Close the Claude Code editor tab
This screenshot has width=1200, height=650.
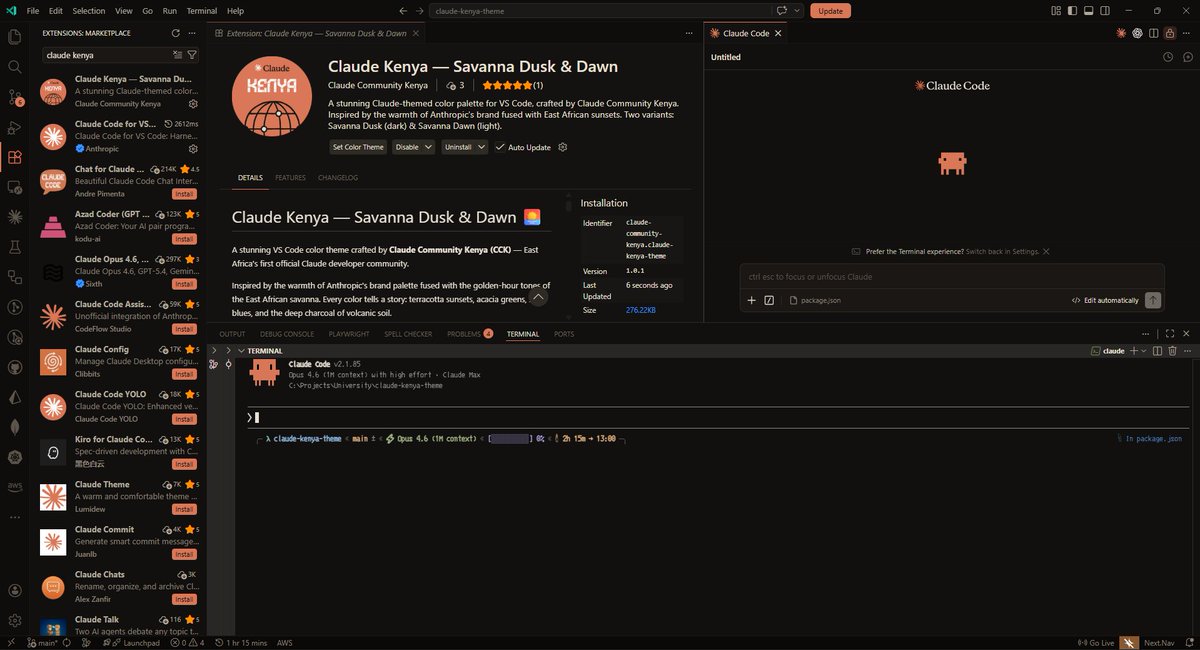(779, 33)
